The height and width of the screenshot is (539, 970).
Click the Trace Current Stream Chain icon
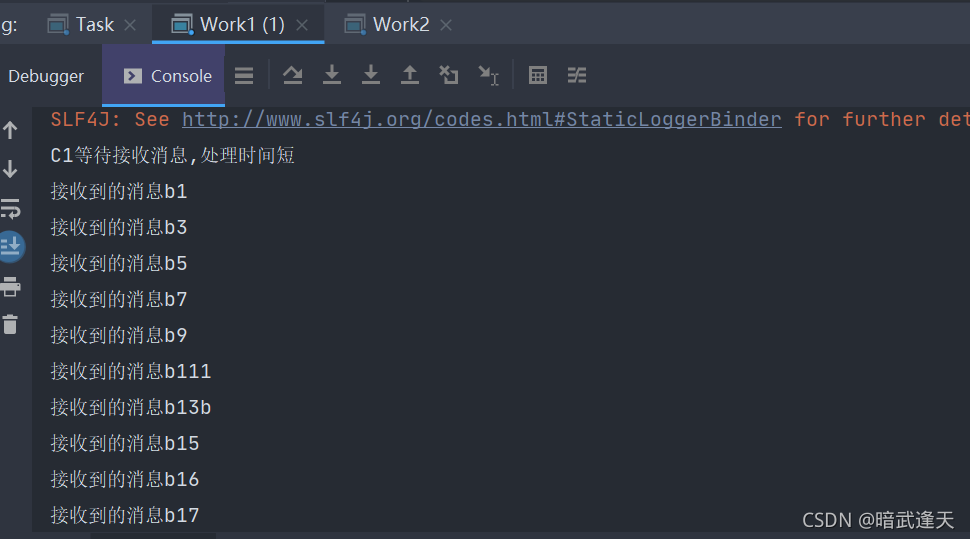coord(577,75)
